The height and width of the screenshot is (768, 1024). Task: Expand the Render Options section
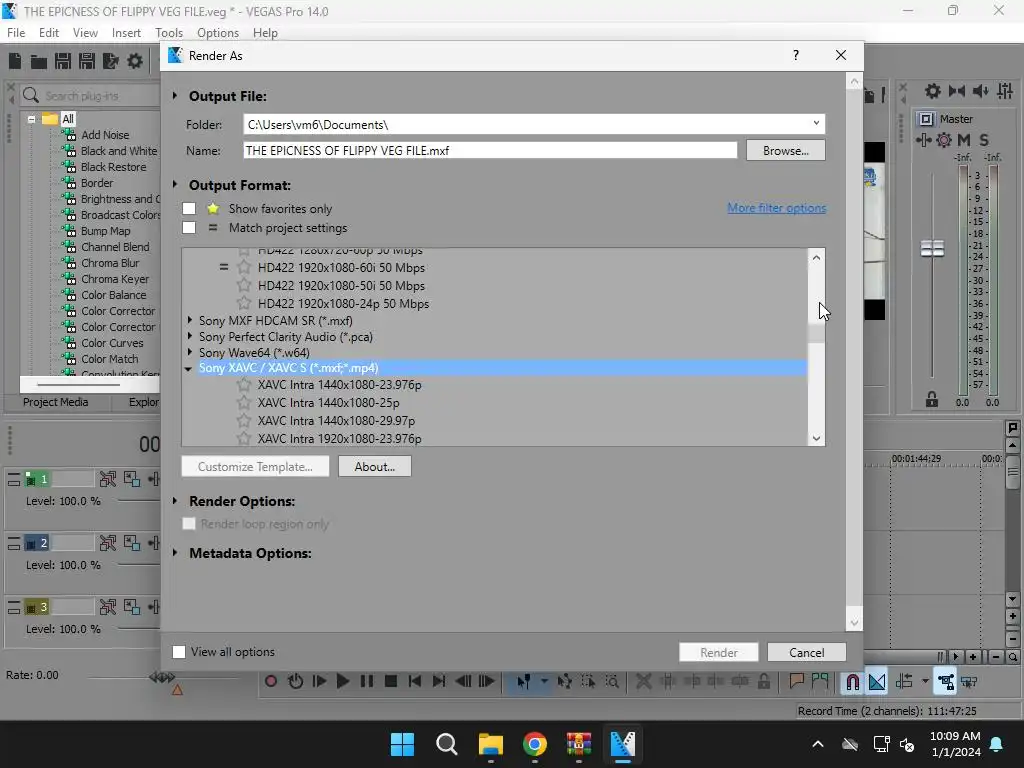coord(175,501)
